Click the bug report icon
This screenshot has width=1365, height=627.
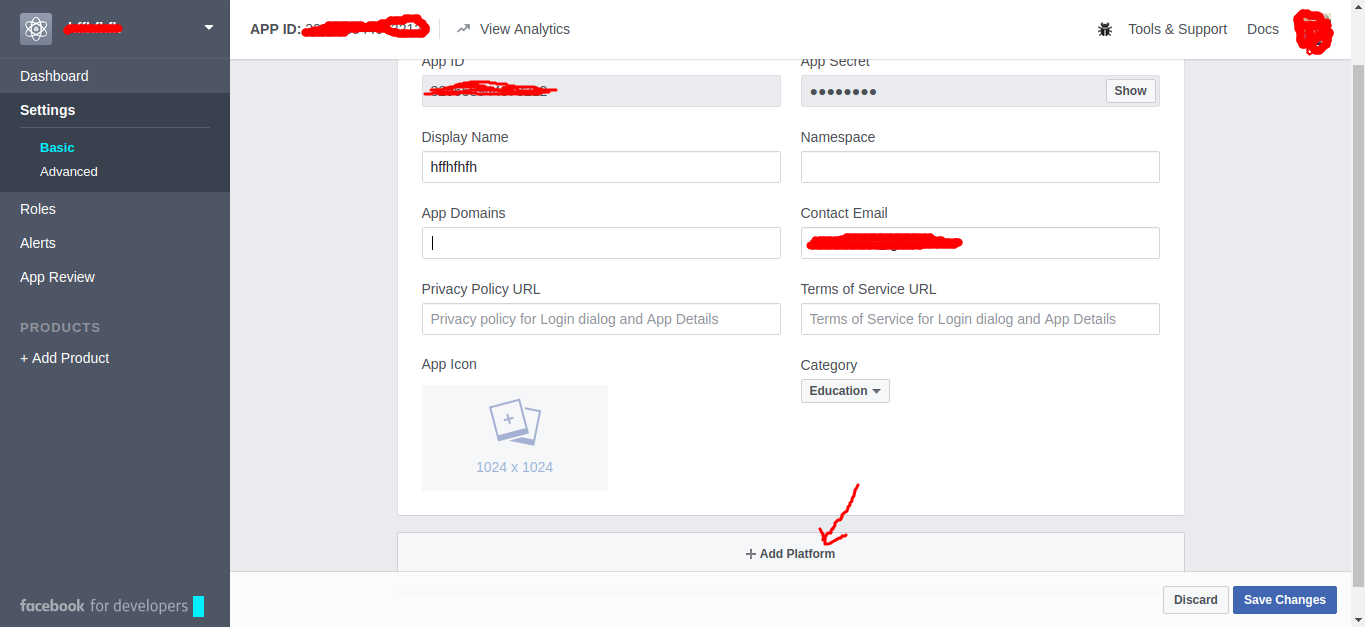(x=1105, y=29)
